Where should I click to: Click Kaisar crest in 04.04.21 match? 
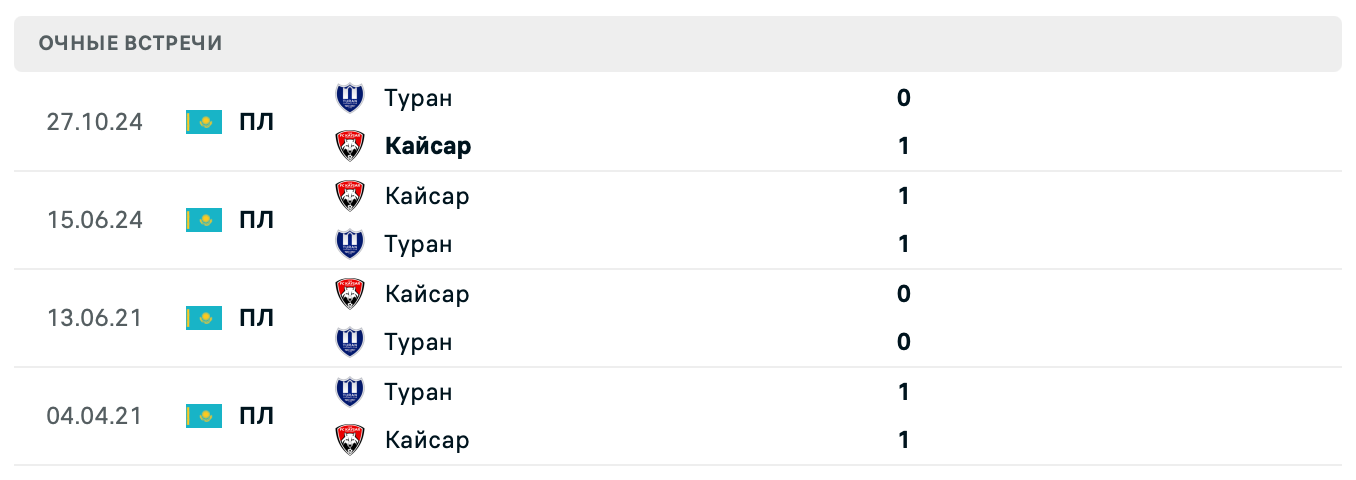(349, 440)
